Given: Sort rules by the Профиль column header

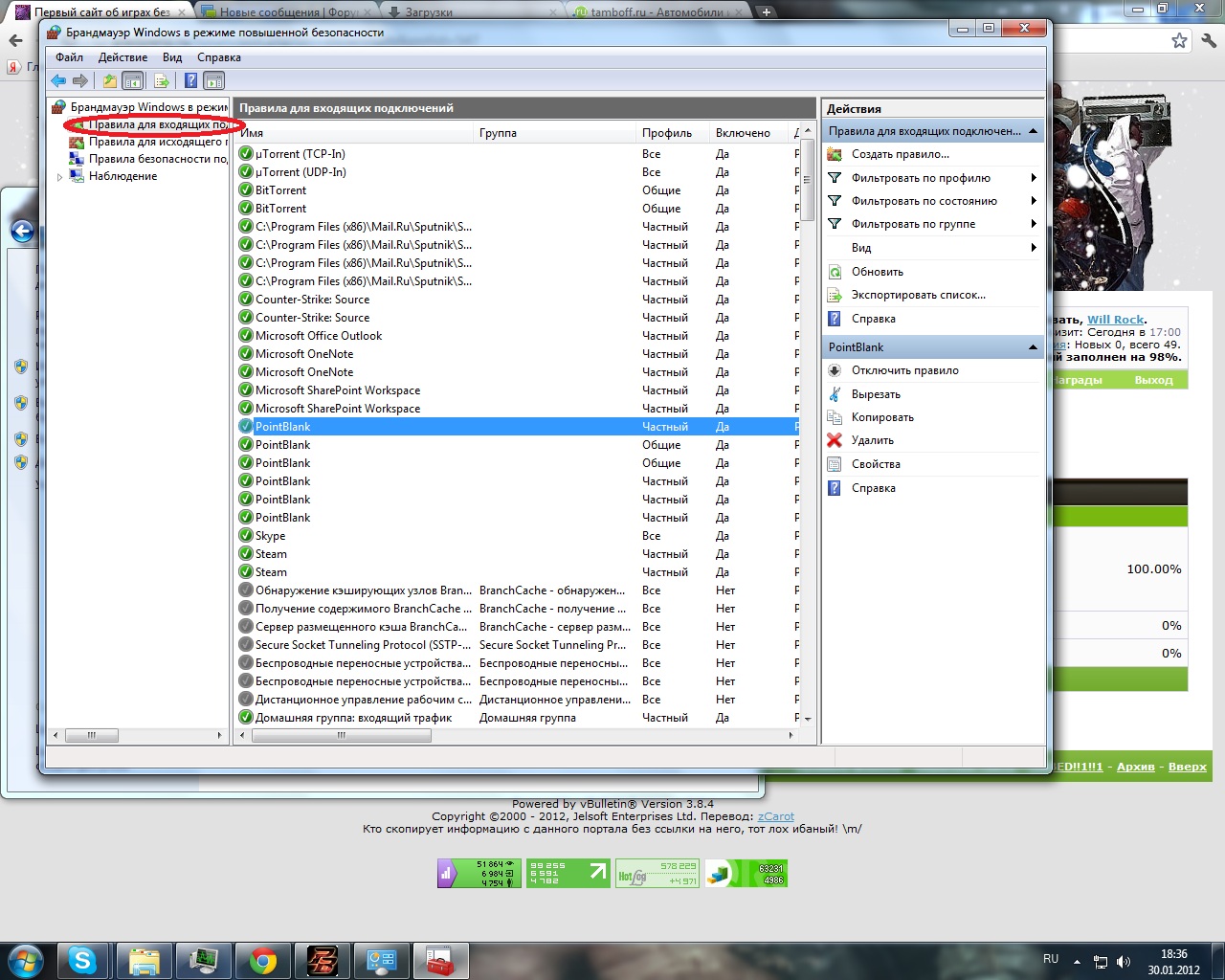Looking at the screenshot, I should [667, 133].
